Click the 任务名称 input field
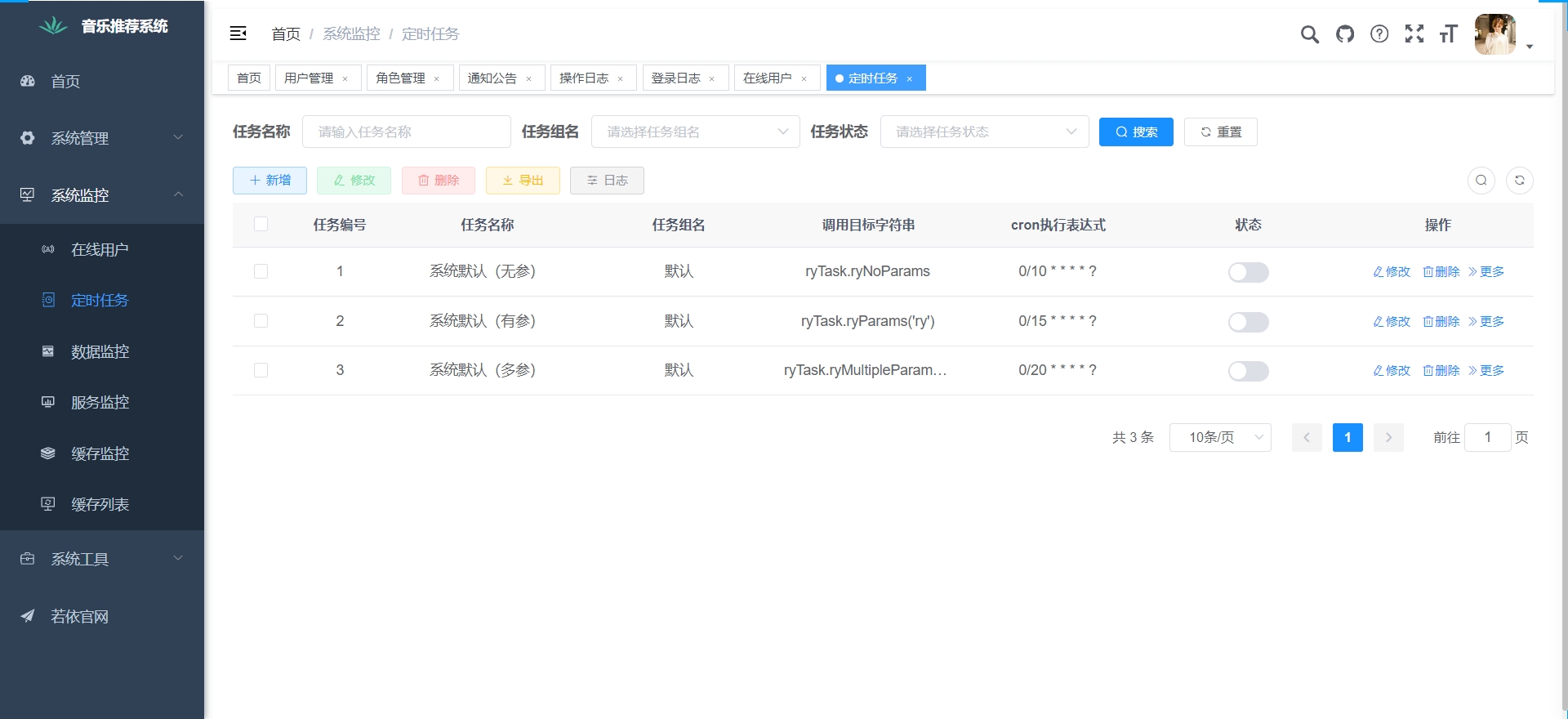Image resolution: width=1568 pixels, height=719 pixels. 406,132
